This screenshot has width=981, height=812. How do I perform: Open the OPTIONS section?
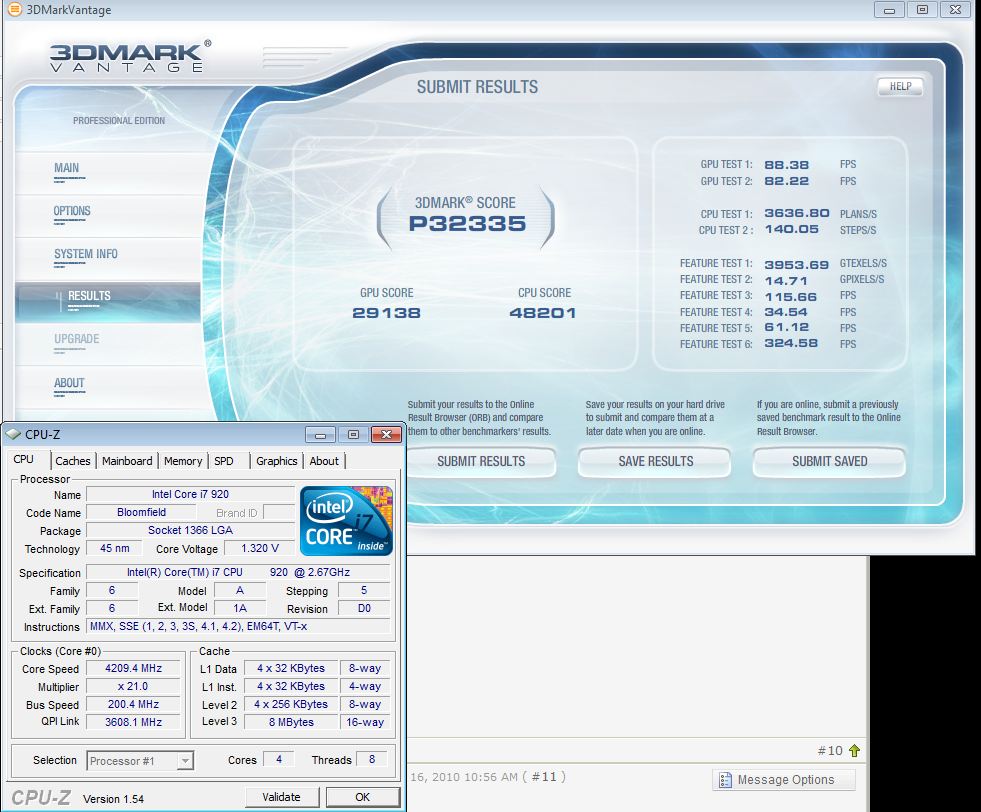point(74,211)
